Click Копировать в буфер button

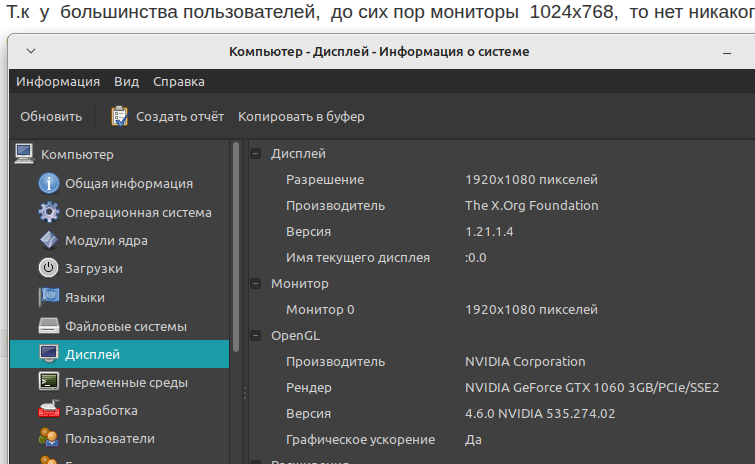pos(301,116)
